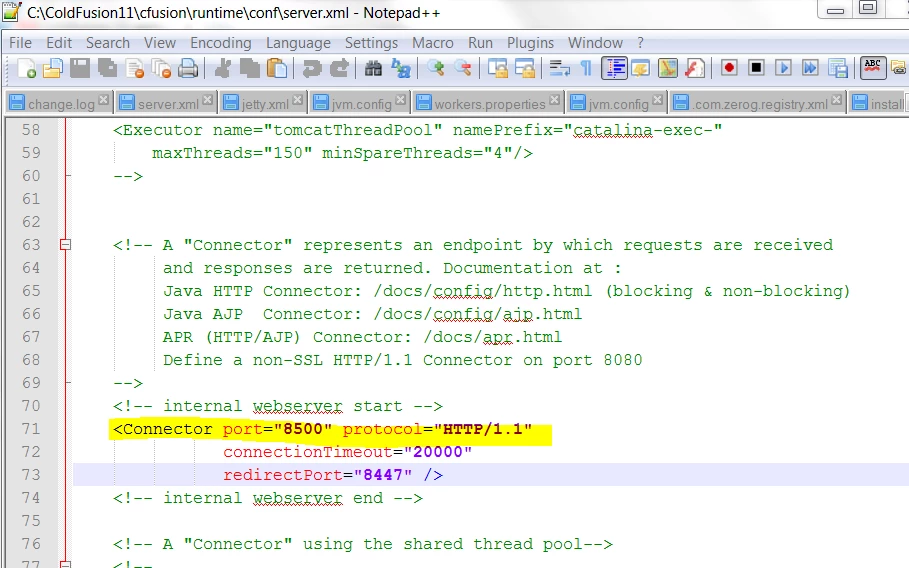909x568 pixels.
Task: Open the Edit menu
Action: point(59,43)
